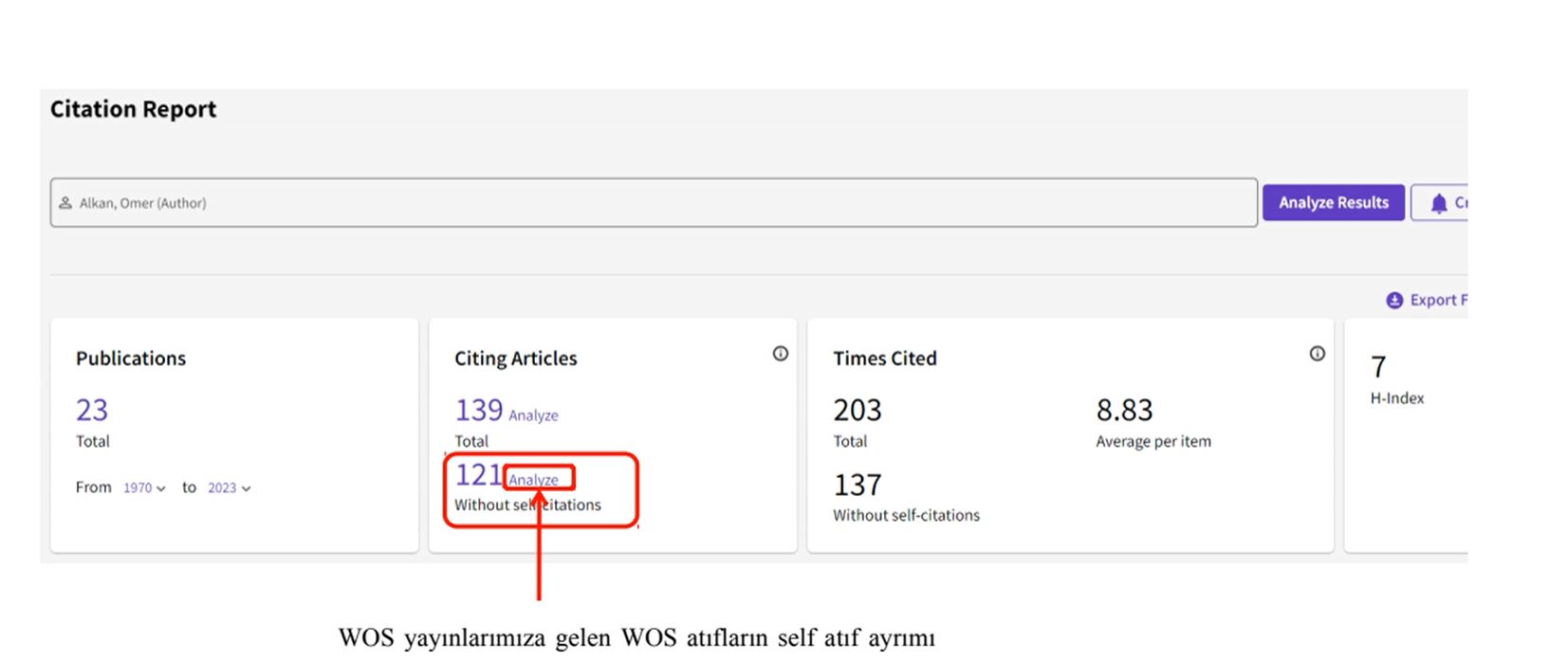Click the 8.83 average per item value
The width and height of the screenshot is (1568, 661).
(x=1124, y=411)
